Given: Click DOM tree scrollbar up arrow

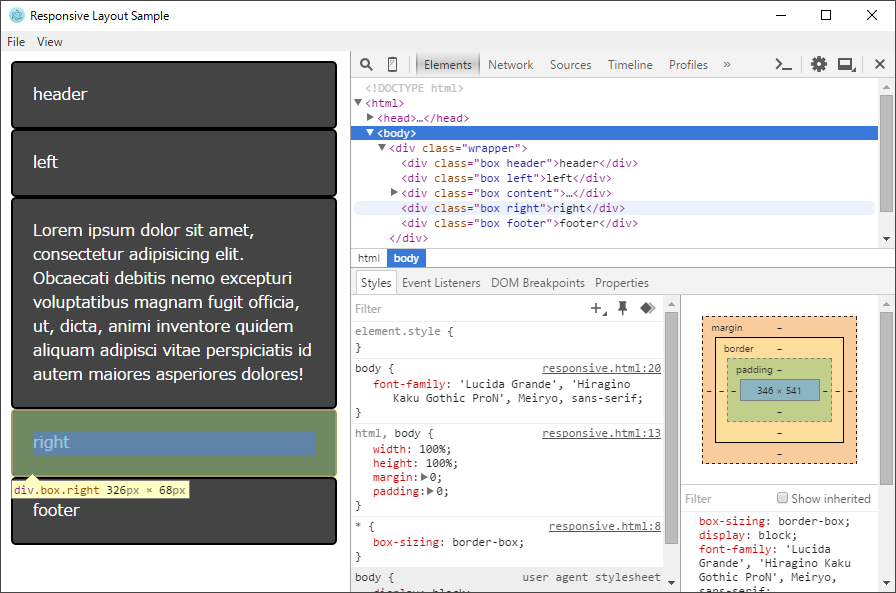Looking at the screenshot, I should coord(886,87).
